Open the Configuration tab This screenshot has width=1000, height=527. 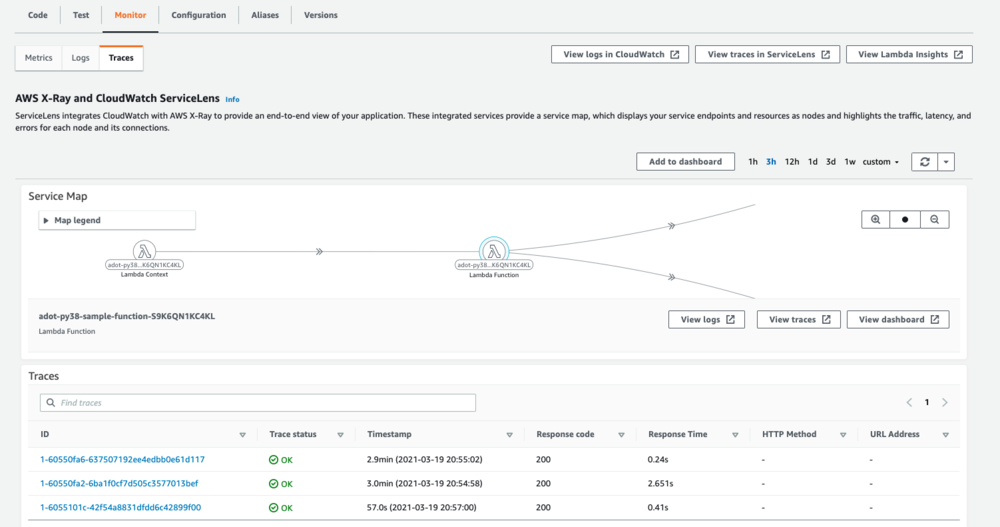click(x=198, y=15)
